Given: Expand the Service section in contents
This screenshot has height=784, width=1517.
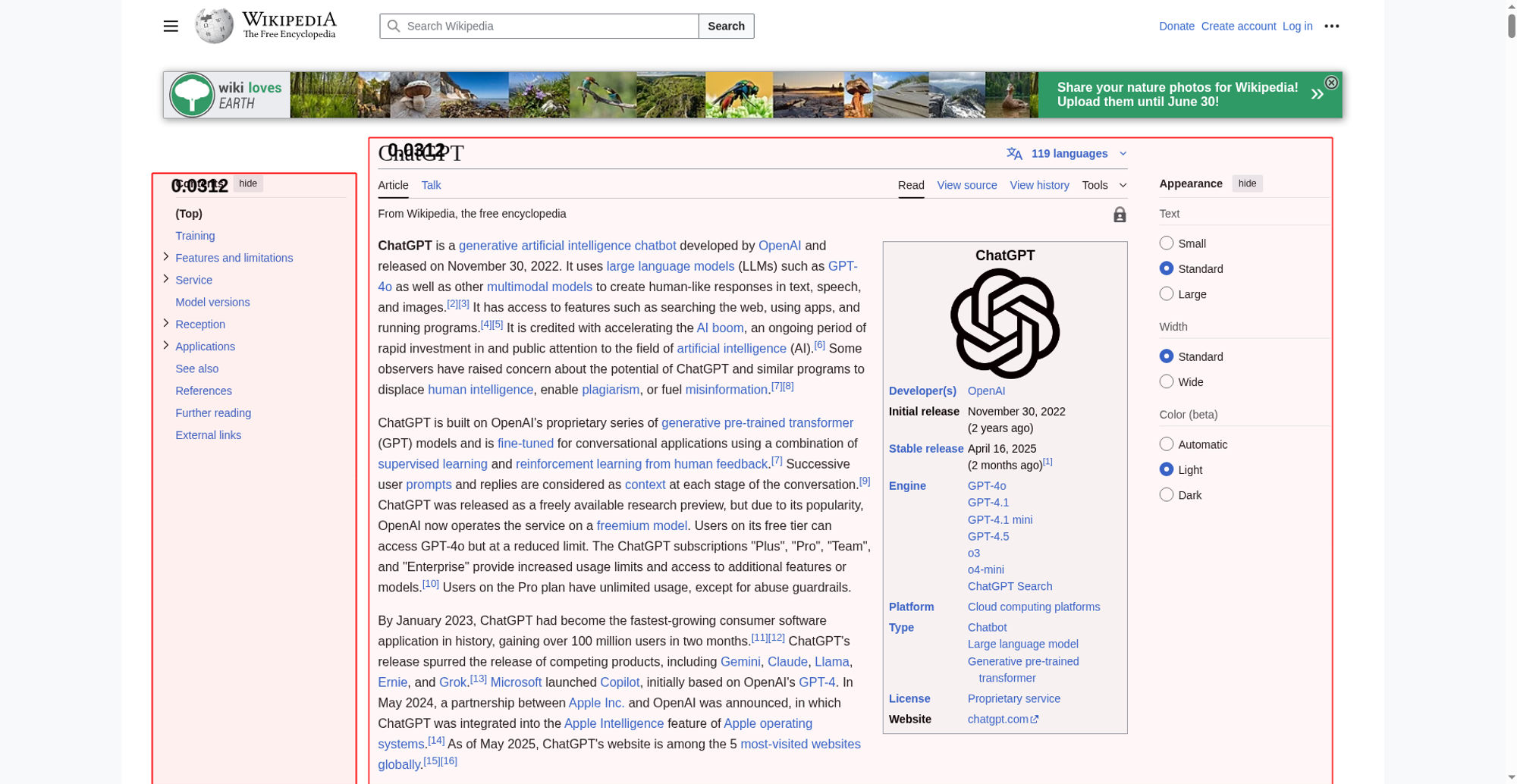Looking at the screenshot, I should coord(166,279).
